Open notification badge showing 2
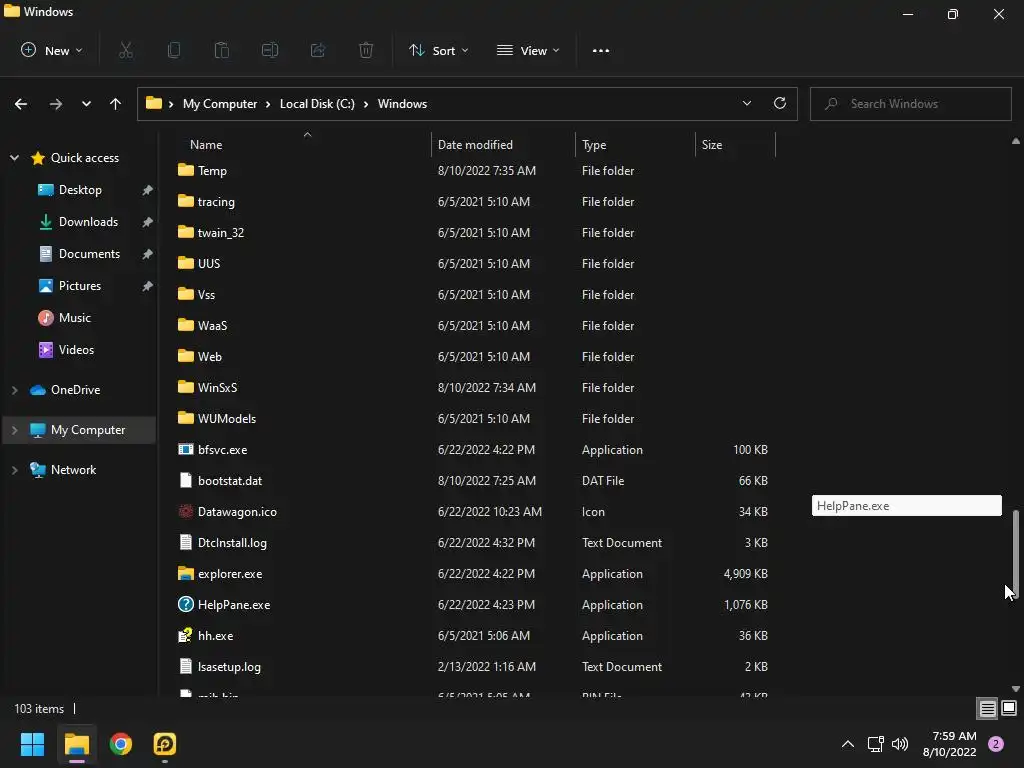Image resolution: width=1024 pixels, height=768 pixels. (996, 744)
